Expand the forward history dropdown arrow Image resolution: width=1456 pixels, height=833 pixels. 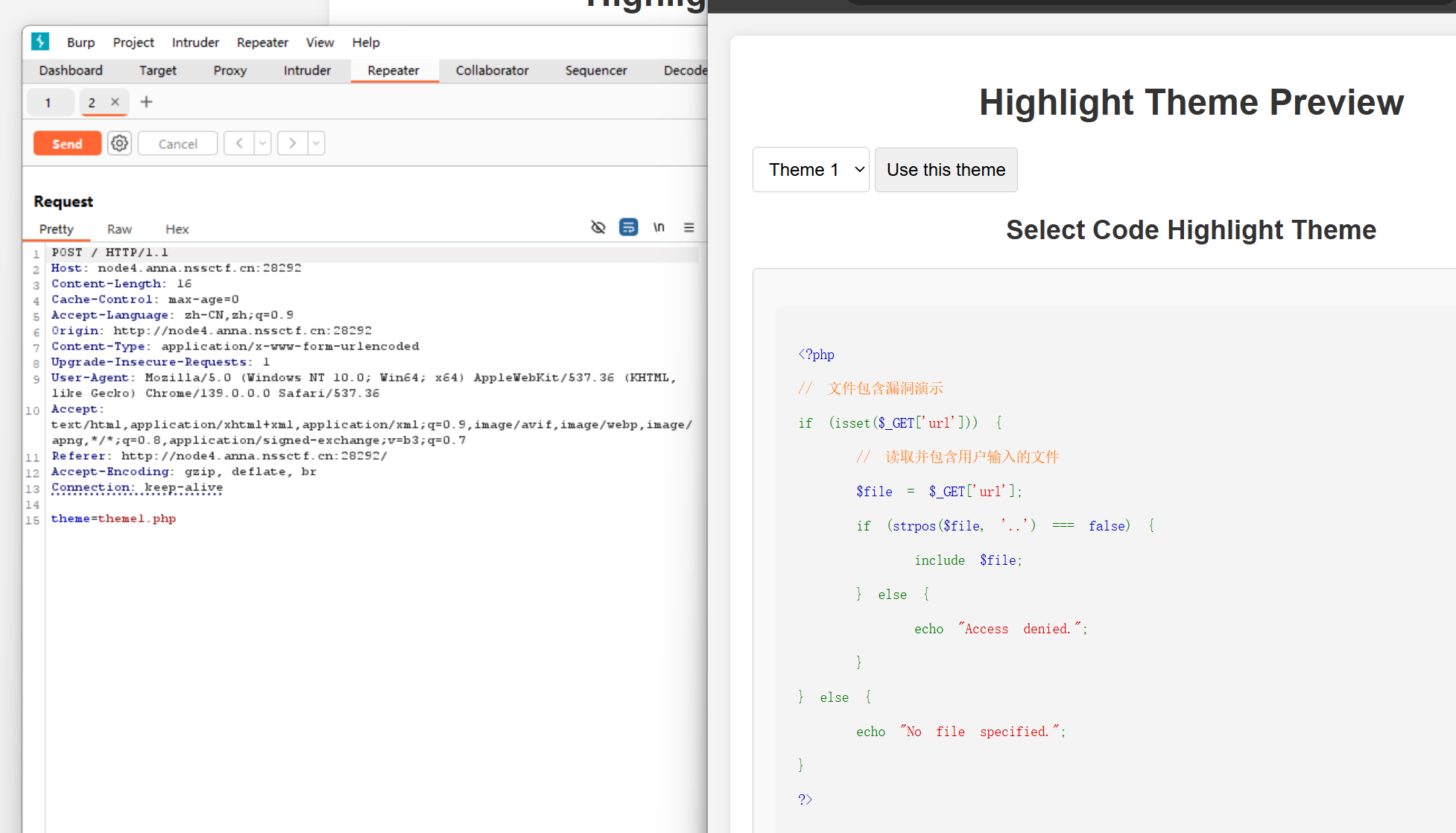(316, 143)
